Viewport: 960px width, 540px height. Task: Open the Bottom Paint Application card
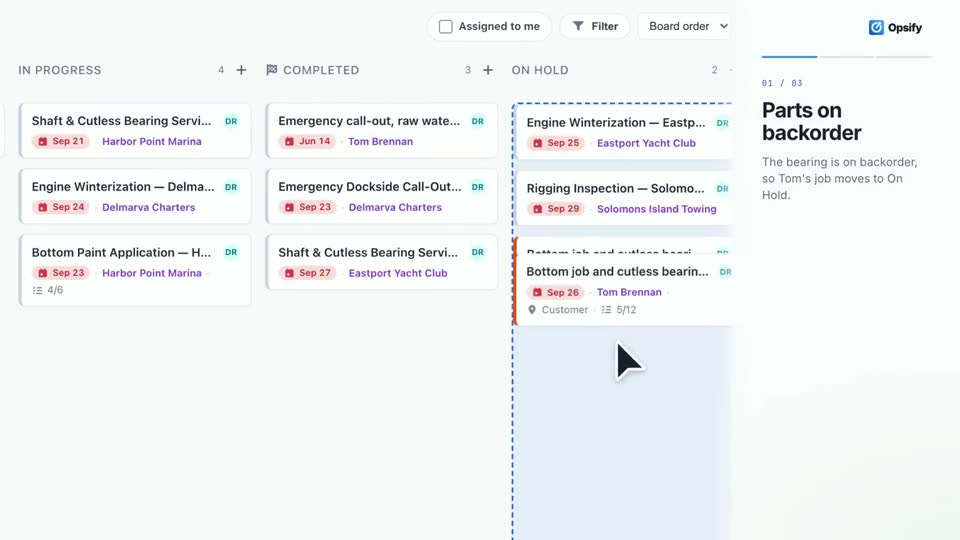point(135,270)
